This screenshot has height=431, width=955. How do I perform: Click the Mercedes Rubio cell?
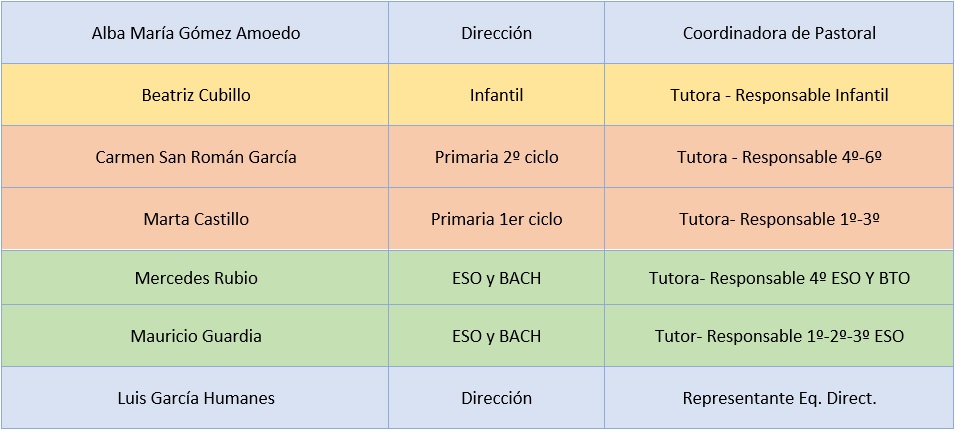pos(195,278)
